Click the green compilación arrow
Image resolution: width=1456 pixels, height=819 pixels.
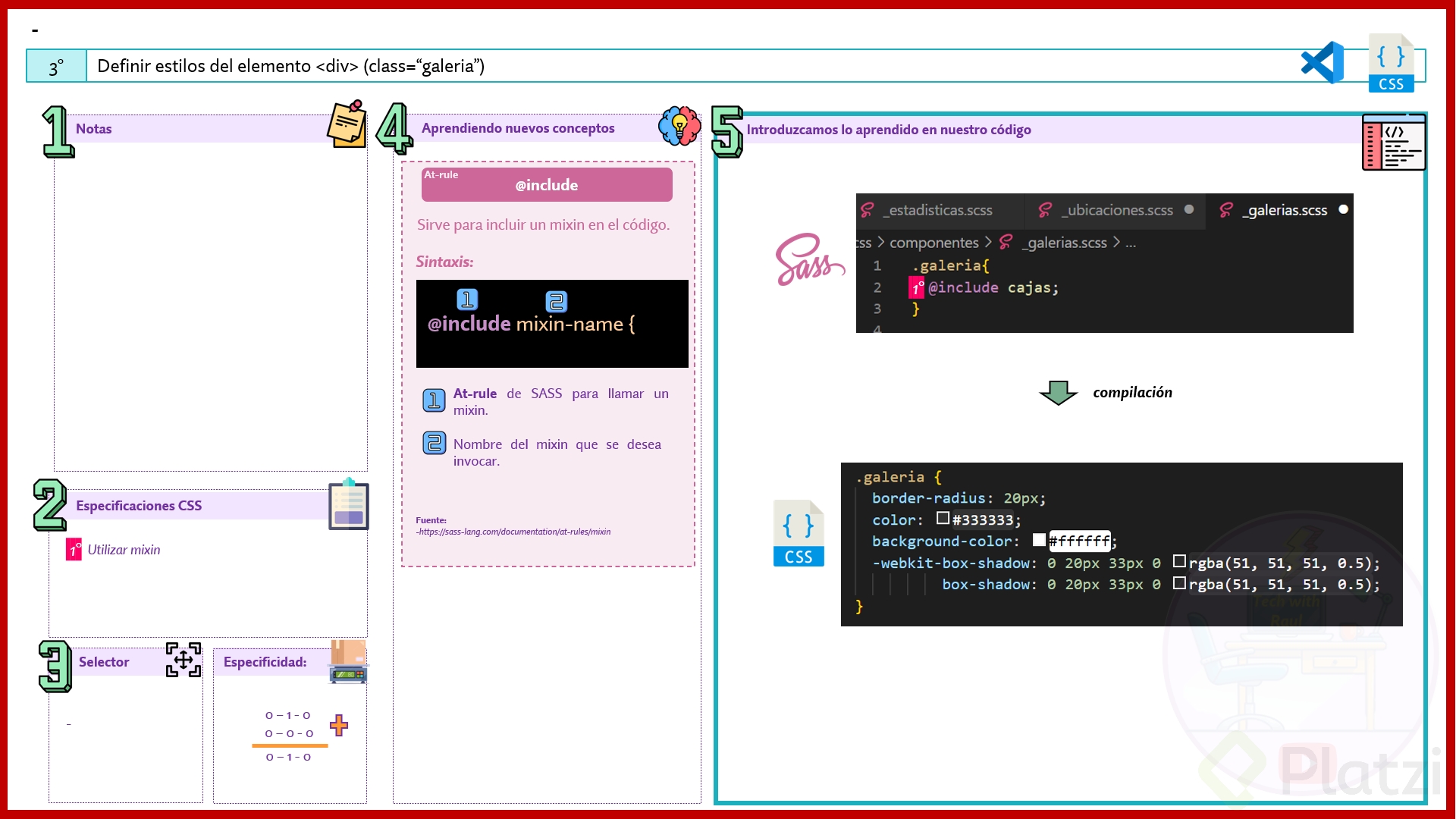[x=1059, y=392]
